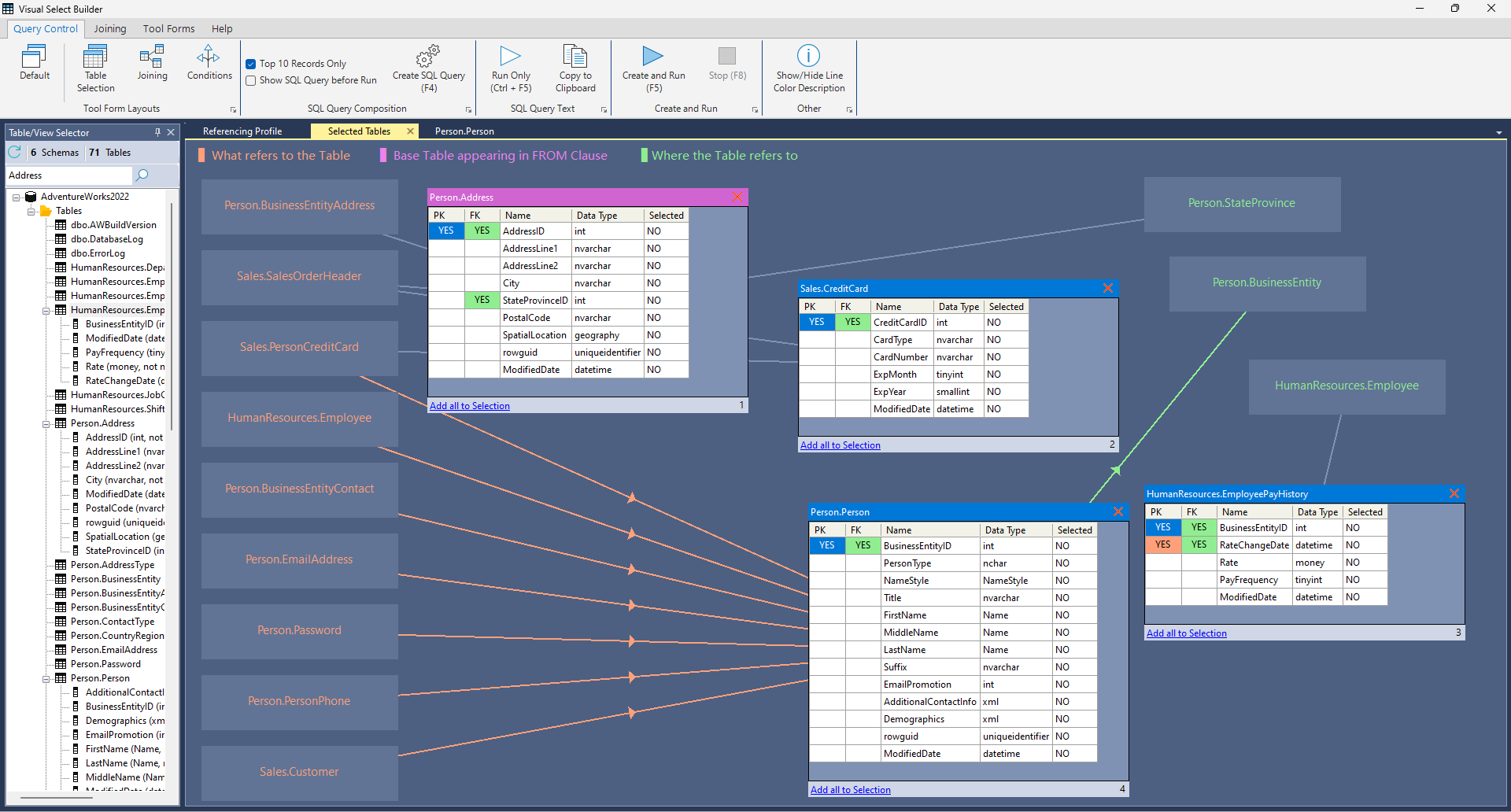Open SQL Query Text dialog launcher
The width and height of the screenshot is (1511, 812).
pos(604,109)
